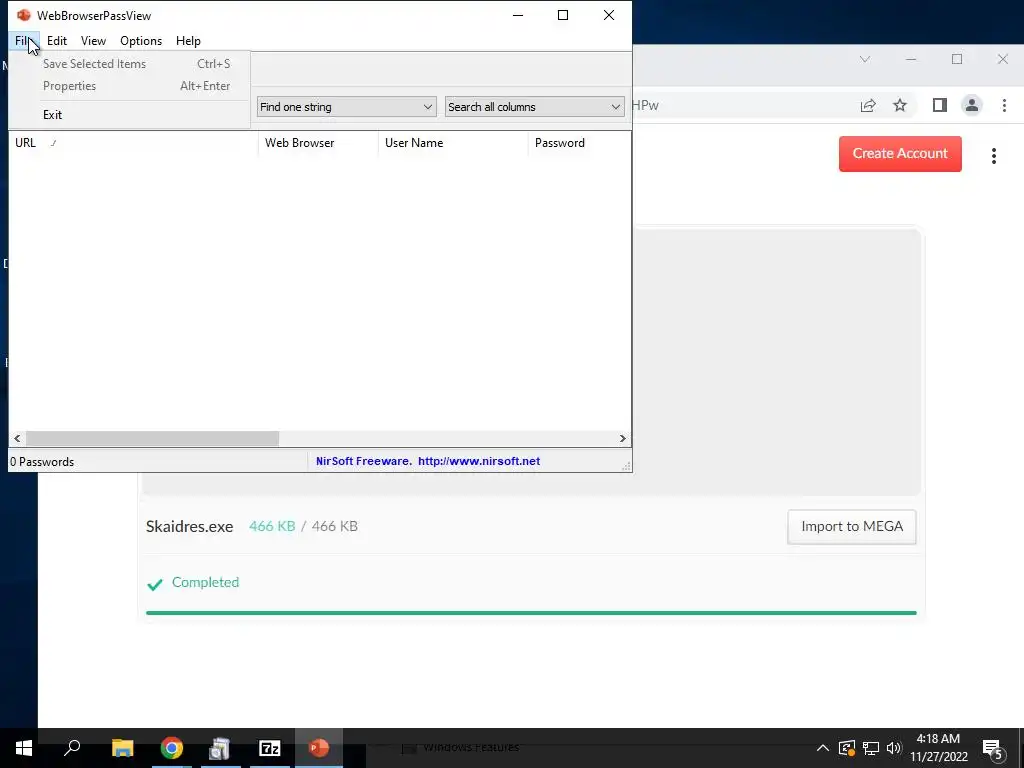The height and width of the screenshot is (768, 1024).
Task: Sort by the URL column header
Action: click(133, 142)
